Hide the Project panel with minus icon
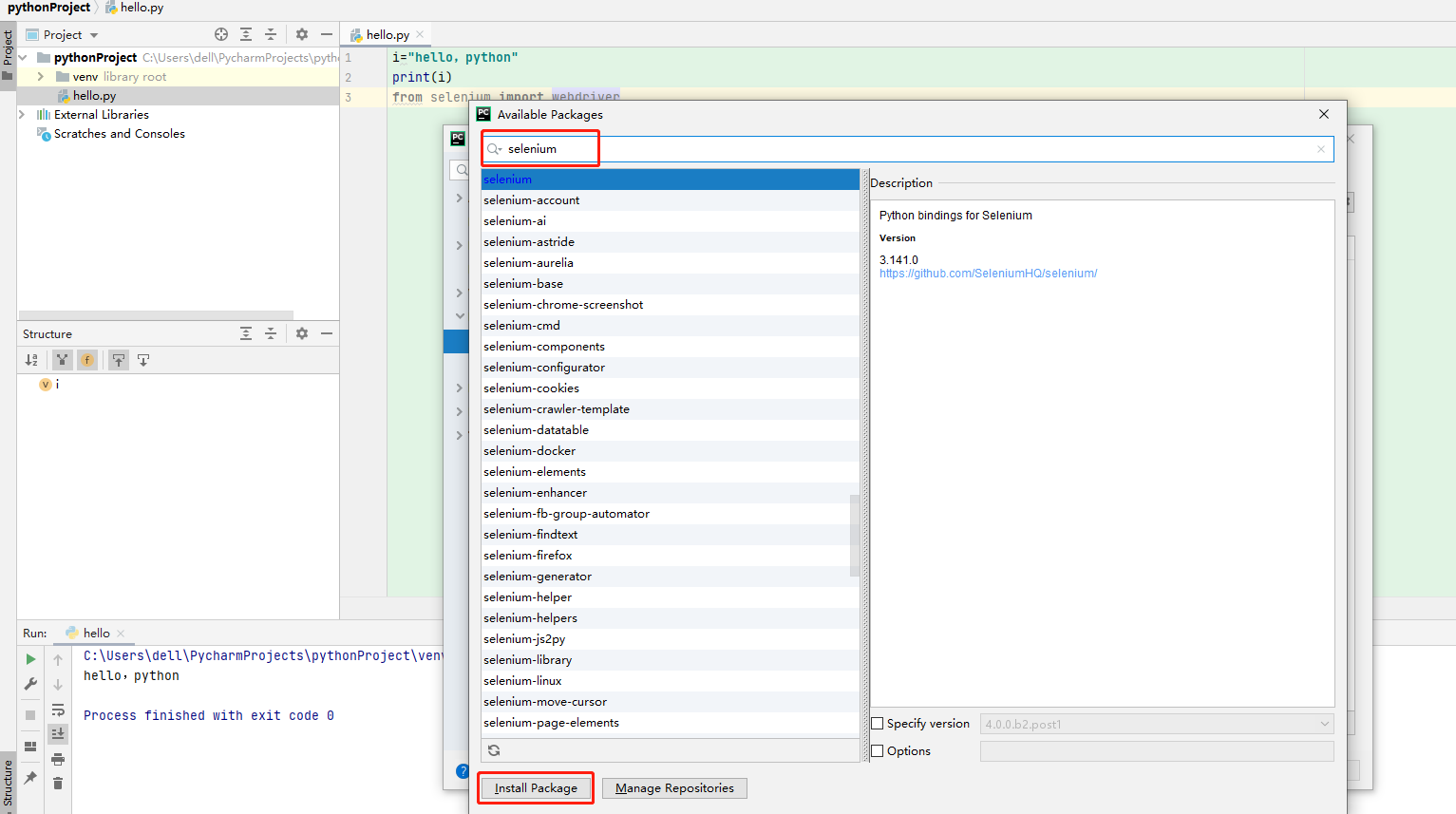Image resolution: width=1456 pixels, height=814 pixels. tap(327, 34)
